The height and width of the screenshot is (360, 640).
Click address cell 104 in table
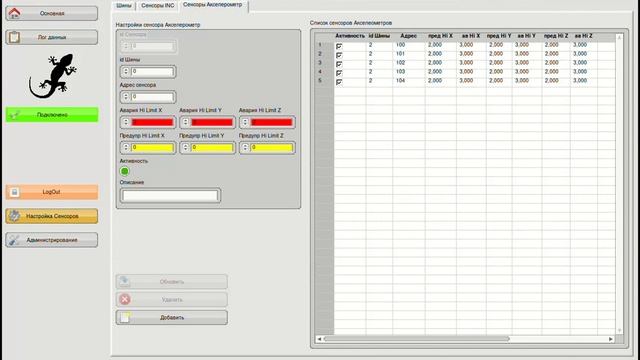409,81
